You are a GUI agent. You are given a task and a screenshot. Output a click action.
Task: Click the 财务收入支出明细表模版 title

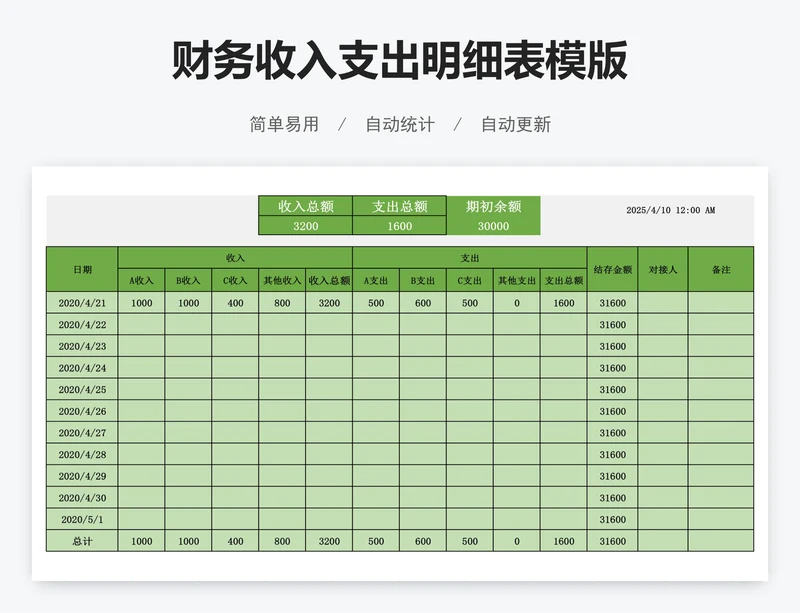[399, 61]
